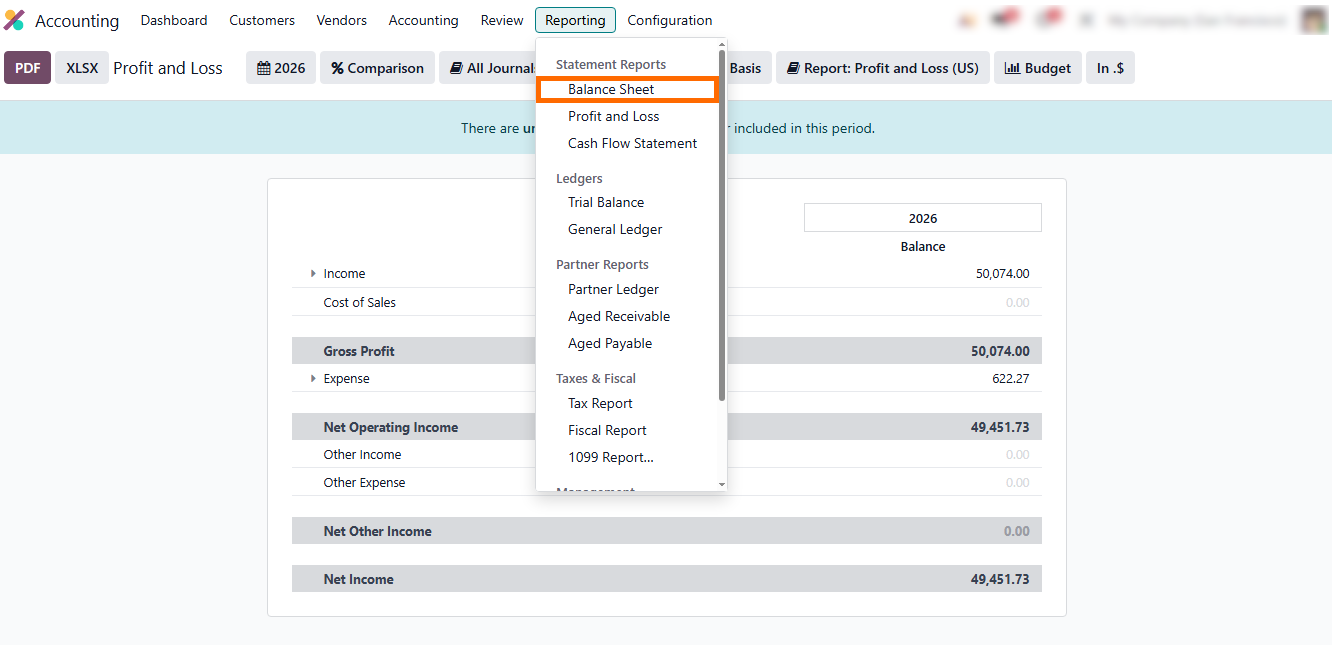Open the Comparison percent filter
Screen dimensions: 1332x645
377,68
